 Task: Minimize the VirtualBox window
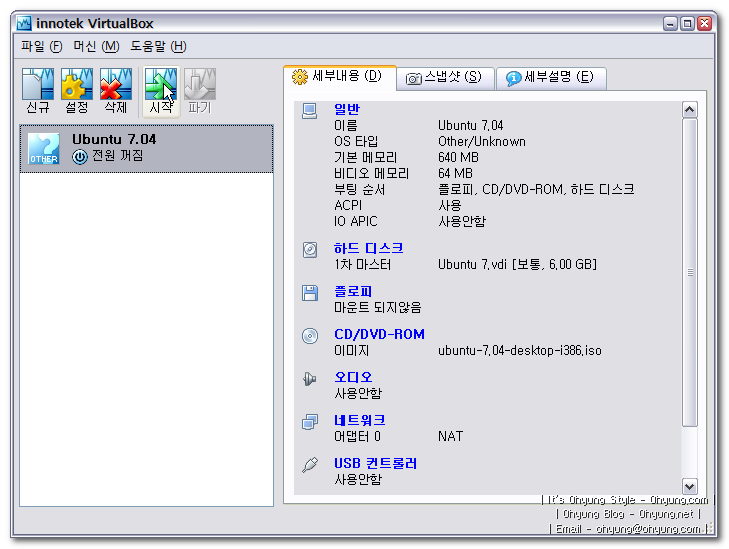coord(670,23)
